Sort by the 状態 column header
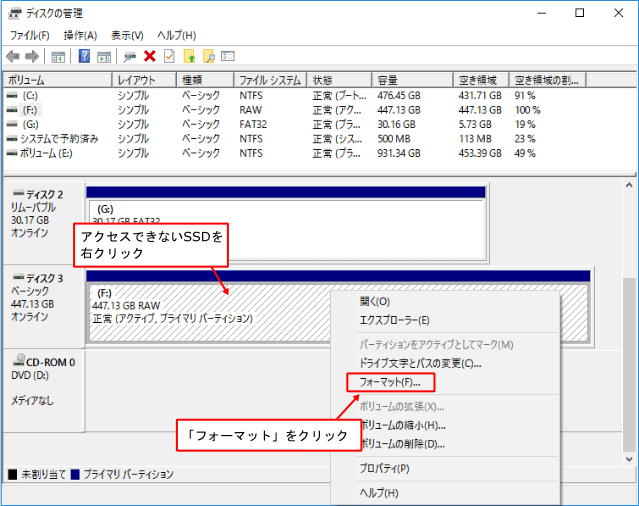639x506 pixels. [339, 80]
